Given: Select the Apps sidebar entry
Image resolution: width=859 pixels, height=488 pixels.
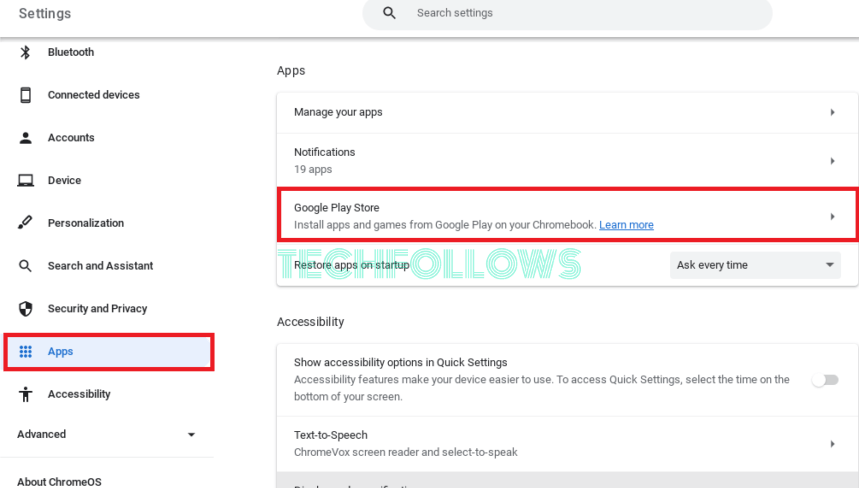Looking at the screenshot, I should [108, 352].
